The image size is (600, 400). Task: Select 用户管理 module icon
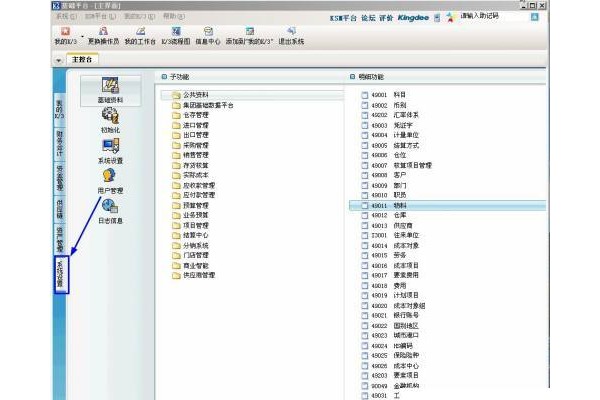[x=110, y=181]
